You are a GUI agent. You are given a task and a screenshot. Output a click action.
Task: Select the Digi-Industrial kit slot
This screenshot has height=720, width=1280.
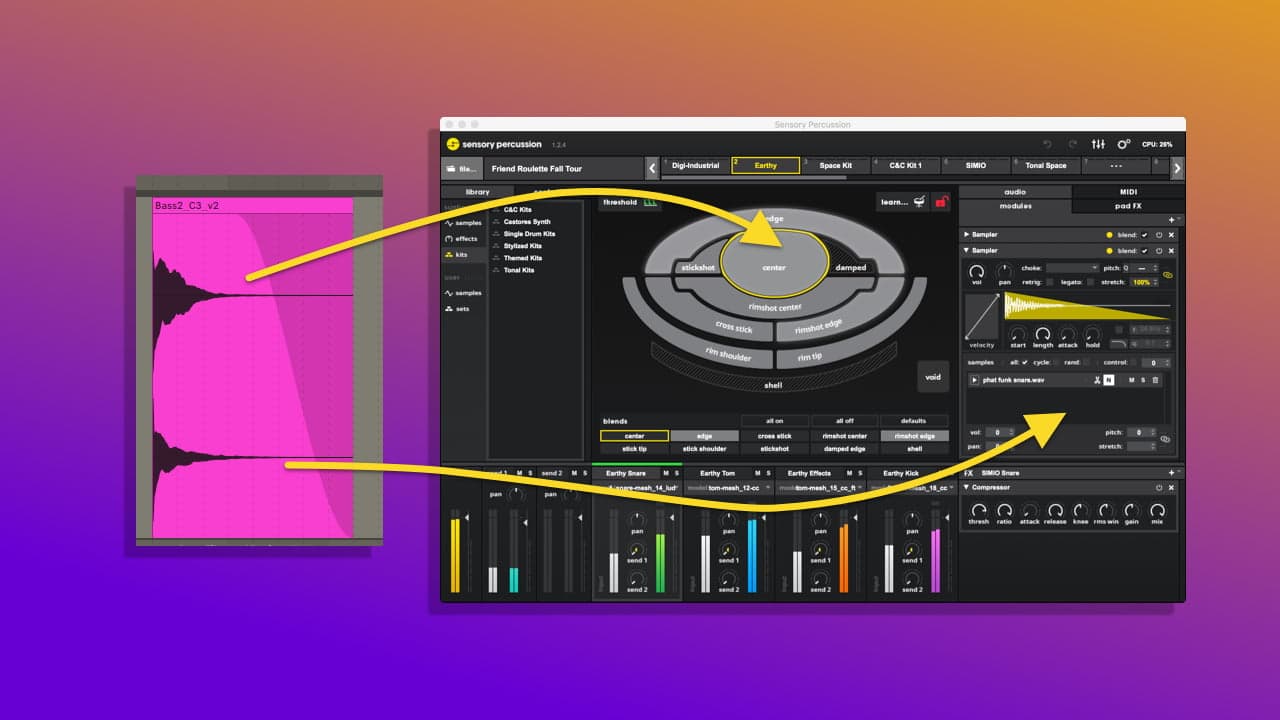pos(695,166)
